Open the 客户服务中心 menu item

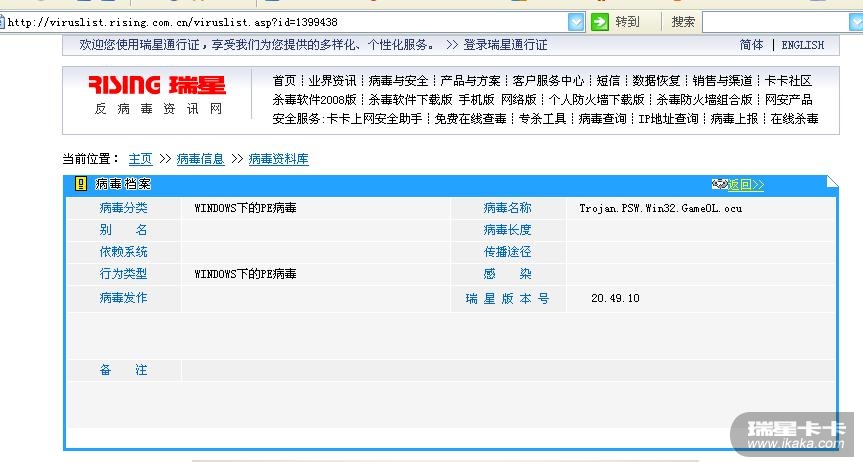click(x=548, y=81)
